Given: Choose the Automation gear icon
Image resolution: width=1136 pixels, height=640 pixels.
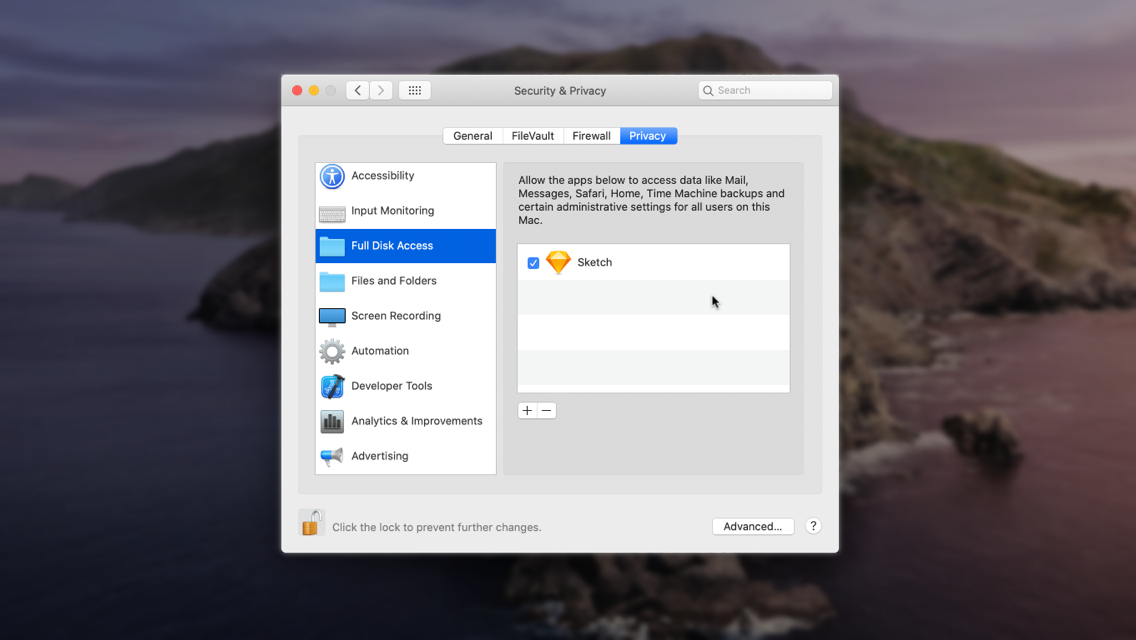Looking at the screenshot, I should tap(332, 351).
